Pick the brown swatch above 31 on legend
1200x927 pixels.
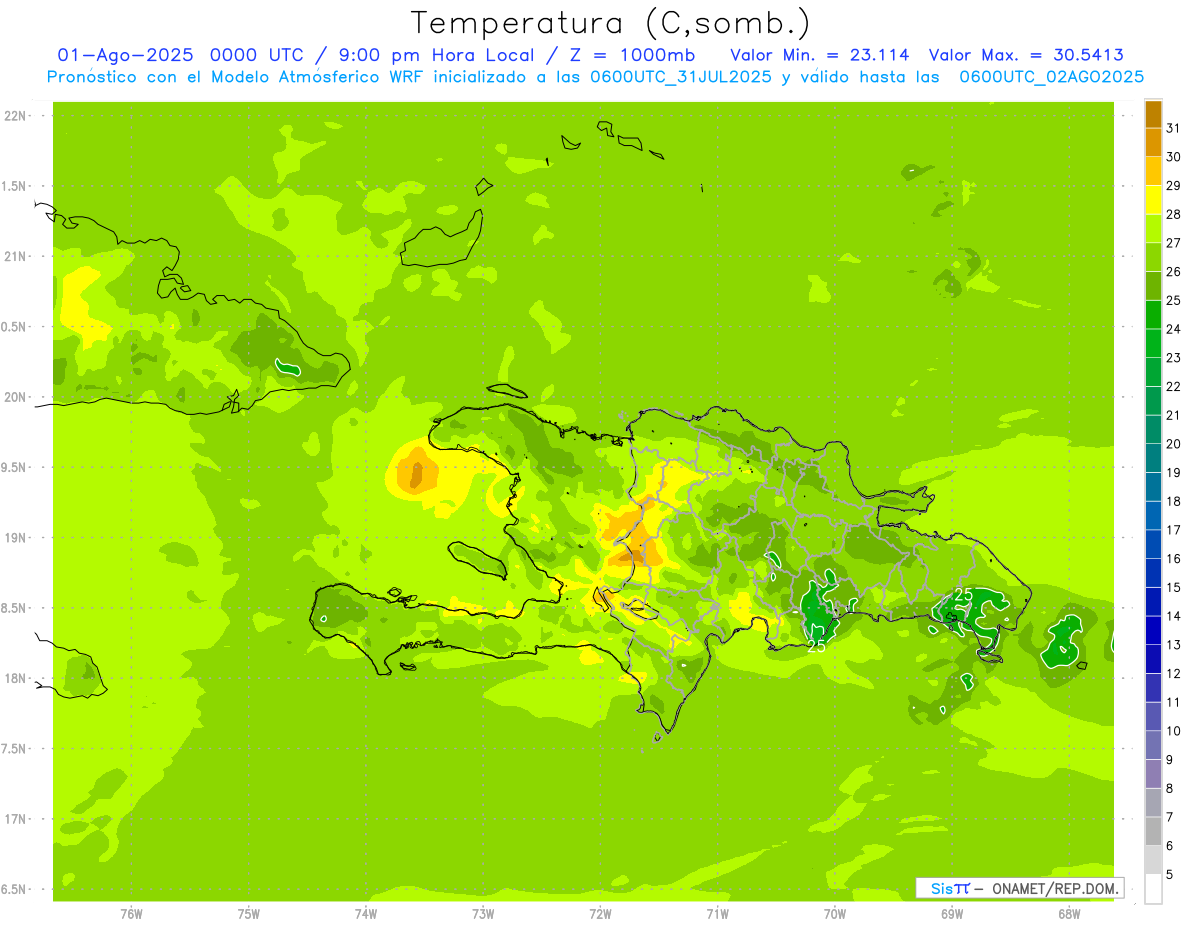(1153, 114)
